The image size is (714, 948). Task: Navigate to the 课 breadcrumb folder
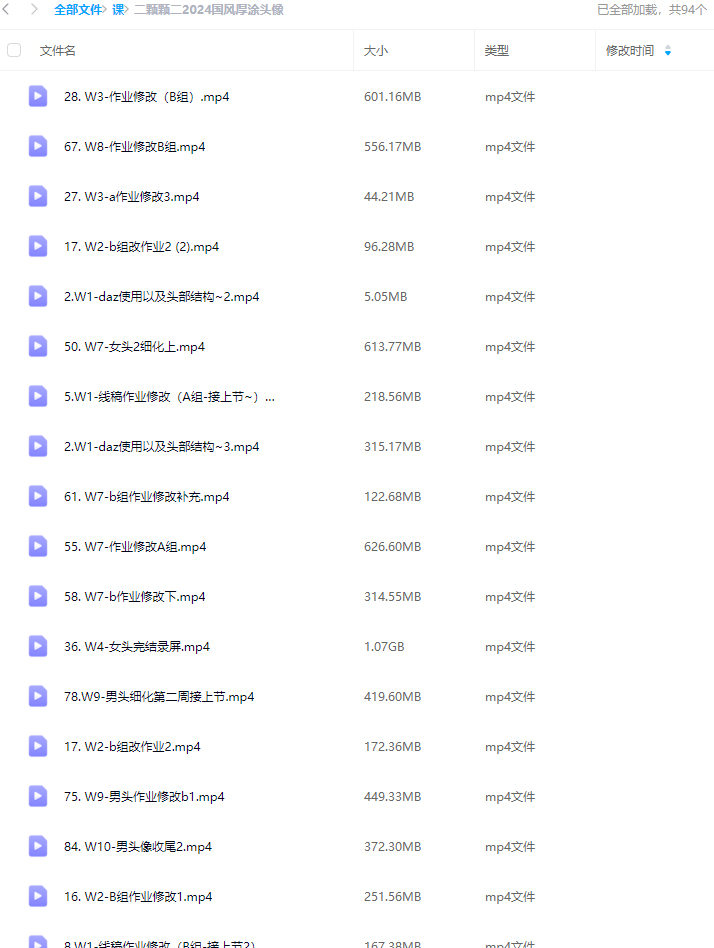point(118,10)
